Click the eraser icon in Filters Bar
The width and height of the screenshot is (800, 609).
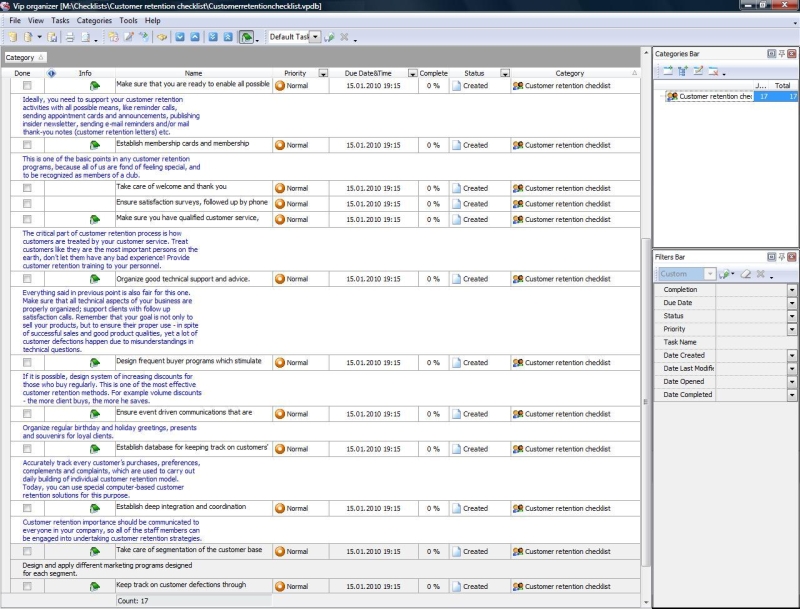[745, 274]
